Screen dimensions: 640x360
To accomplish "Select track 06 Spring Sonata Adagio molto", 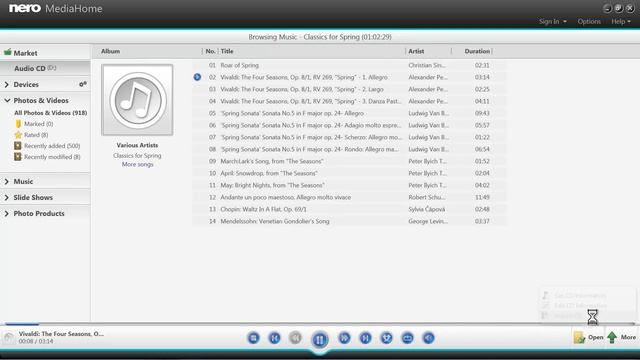I will 349,125.
